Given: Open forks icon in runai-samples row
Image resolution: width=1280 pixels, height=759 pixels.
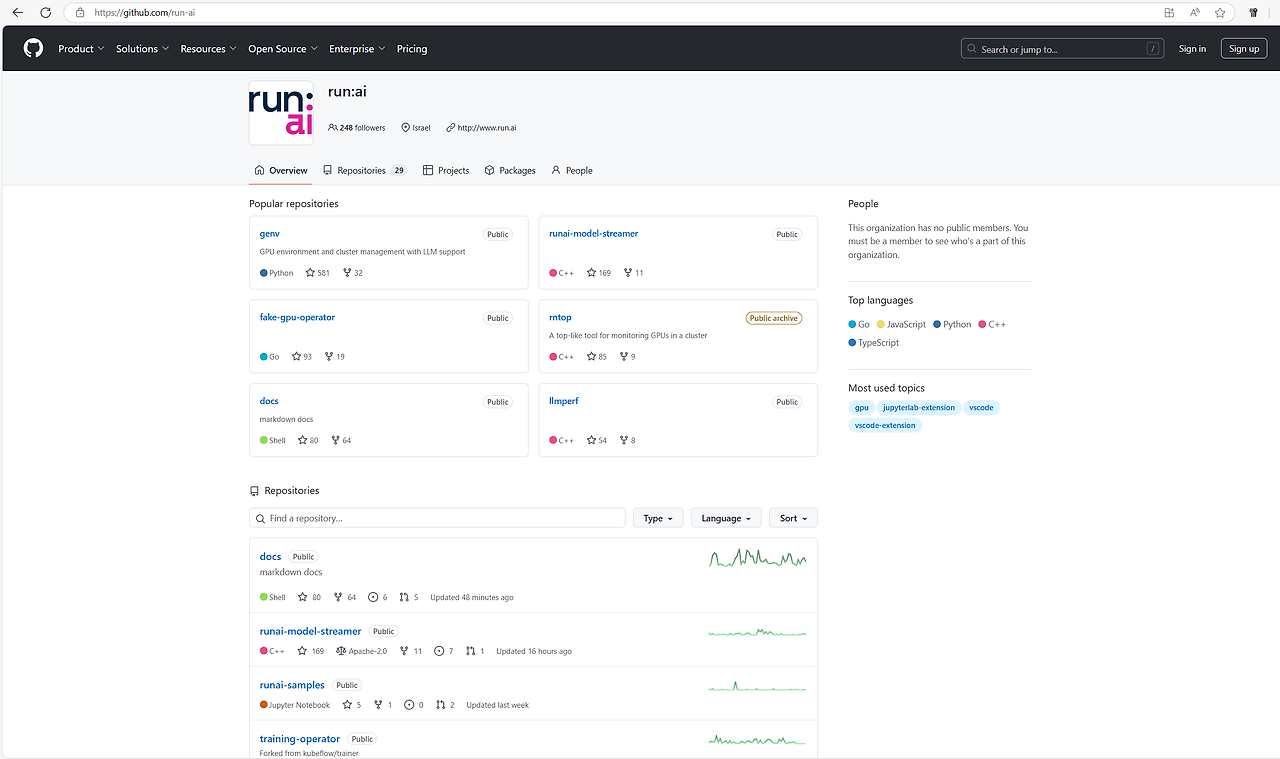Looking at the screenshot, I should [x=378, y=705].
